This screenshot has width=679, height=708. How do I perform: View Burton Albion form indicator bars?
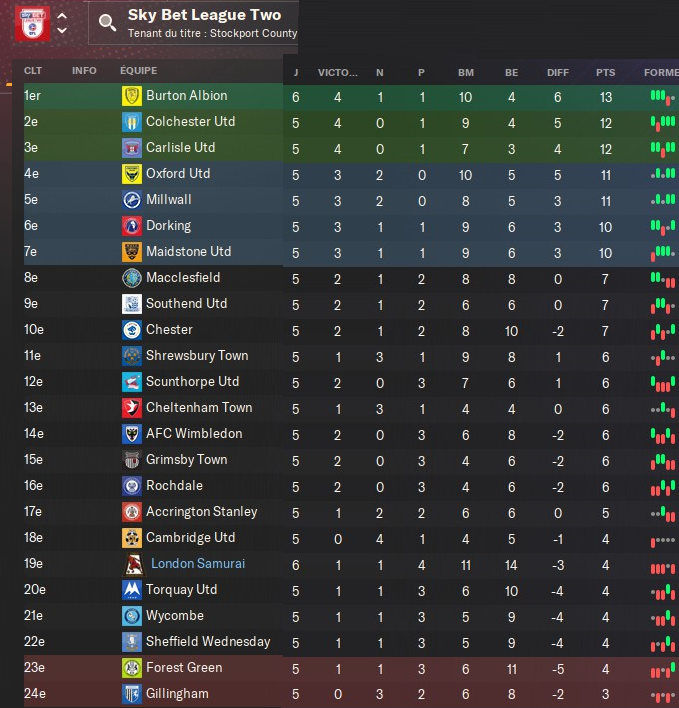(x=657, y=96)
